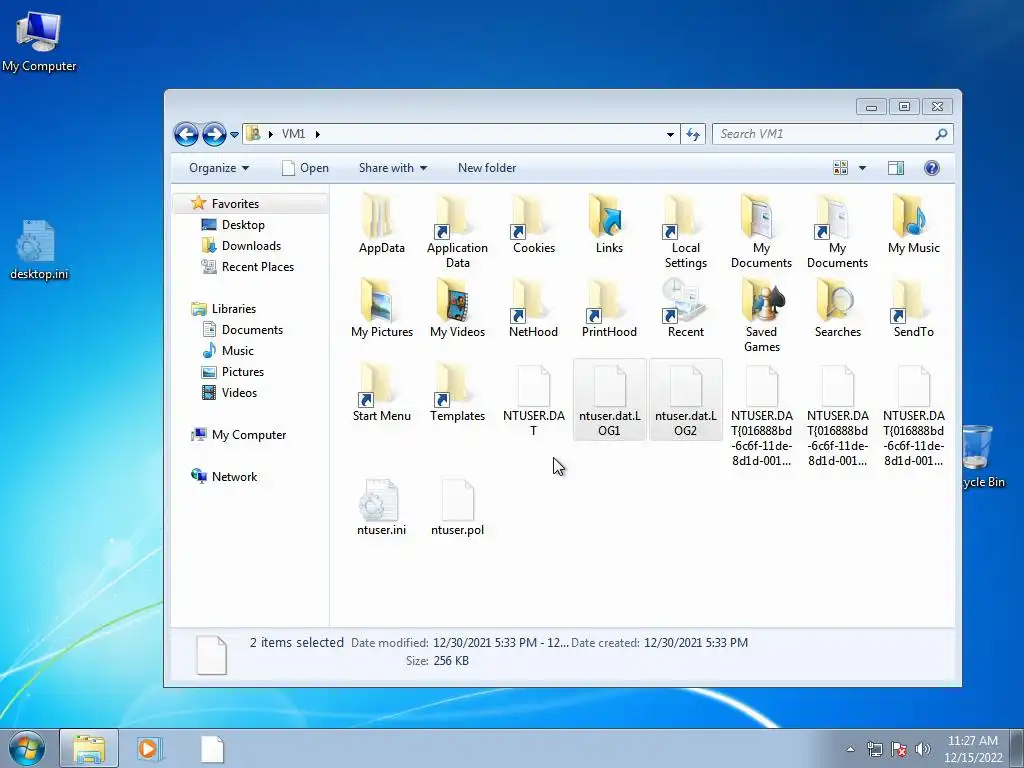Select the NetHood shortcut folder
This screenshot has height=768, width=1024.
pyautogui.click(x=534, y=308)
